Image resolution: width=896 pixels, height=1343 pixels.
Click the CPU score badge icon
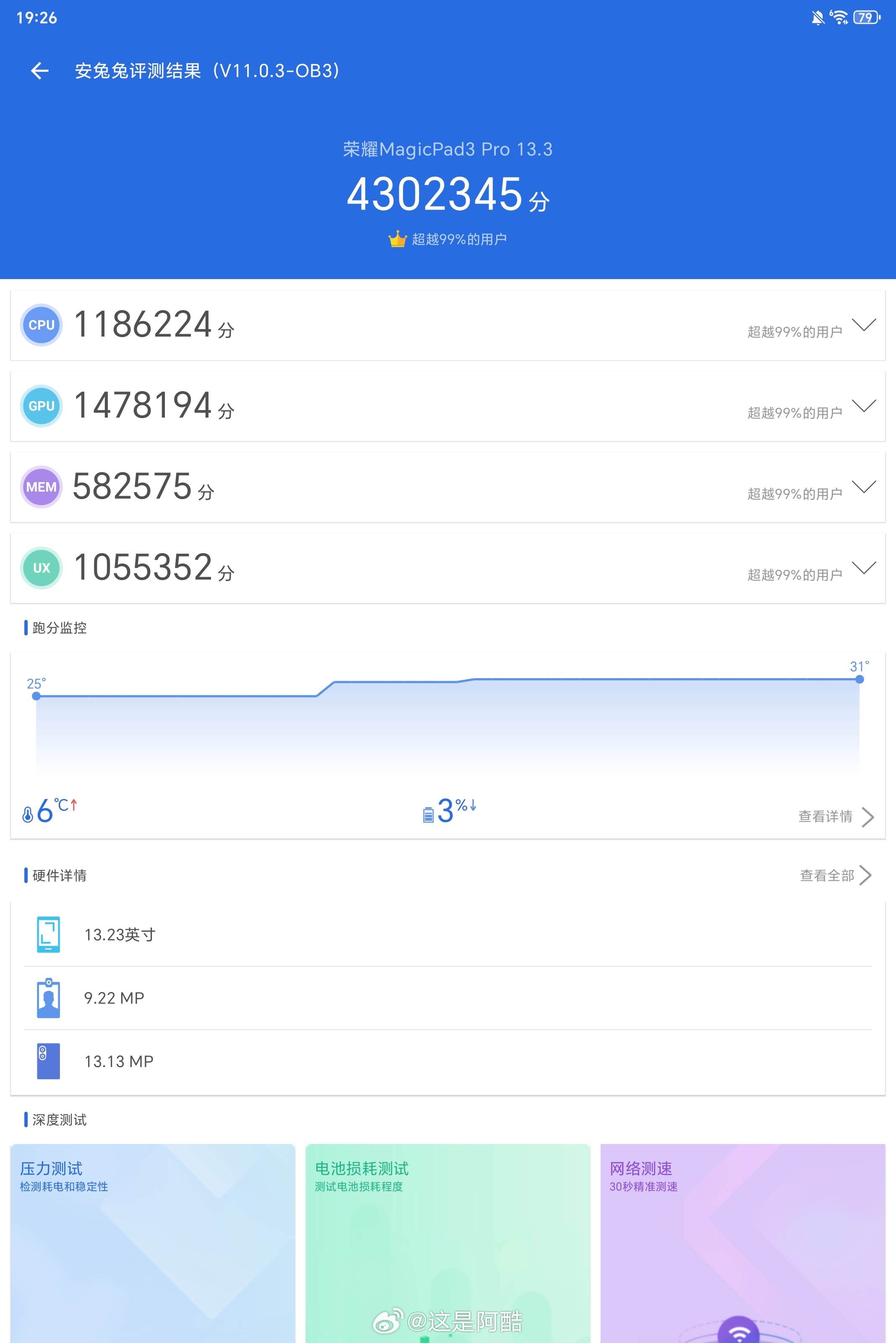coord(41,325)
